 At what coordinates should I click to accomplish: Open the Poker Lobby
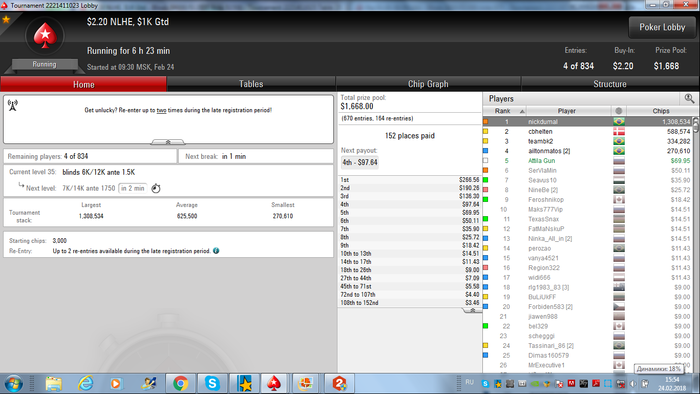[x=662, y=27]
